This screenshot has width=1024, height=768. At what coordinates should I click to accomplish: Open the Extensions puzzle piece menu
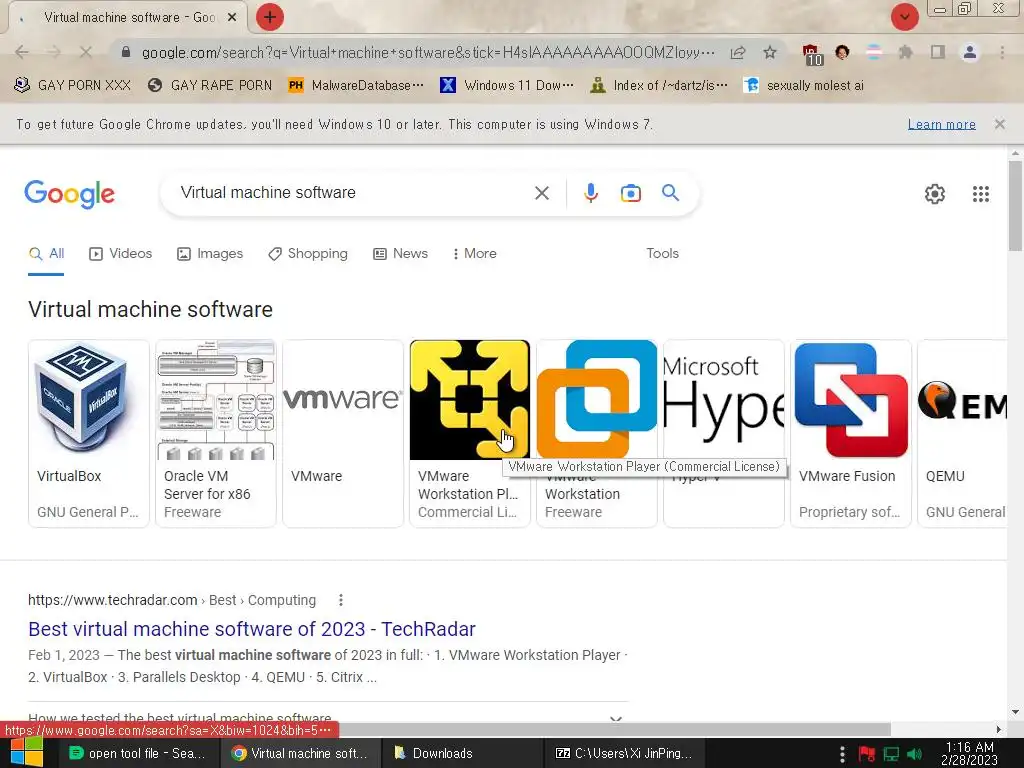(x=905, y=52)
